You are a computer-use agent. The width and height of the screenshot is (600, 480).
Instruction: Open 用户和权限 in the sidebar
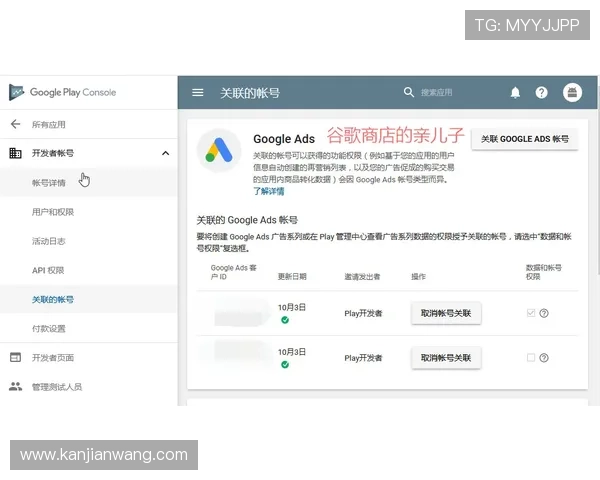53,212
